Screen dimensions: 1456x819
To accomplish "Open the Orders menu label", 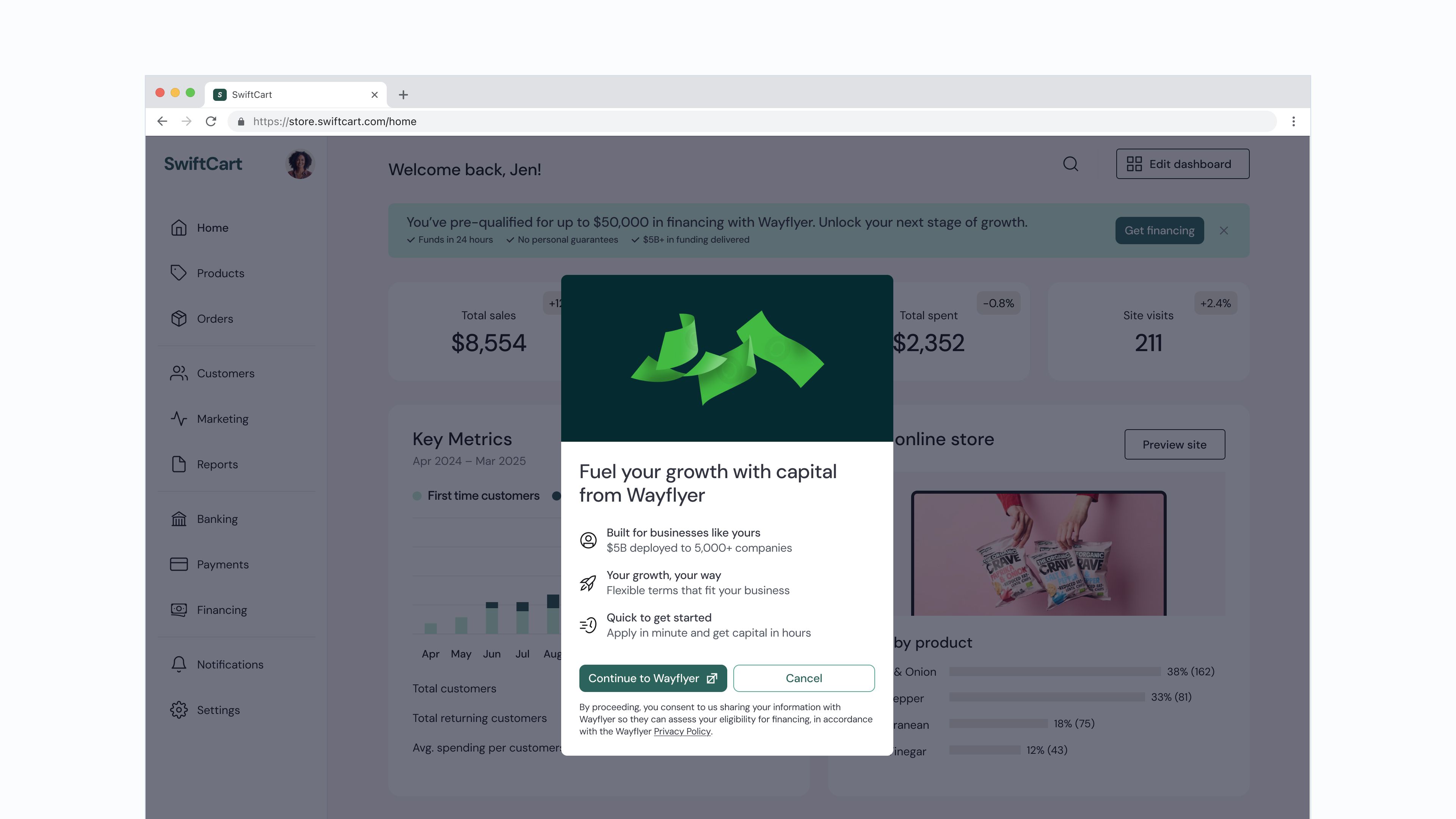I will pos(215,319).
